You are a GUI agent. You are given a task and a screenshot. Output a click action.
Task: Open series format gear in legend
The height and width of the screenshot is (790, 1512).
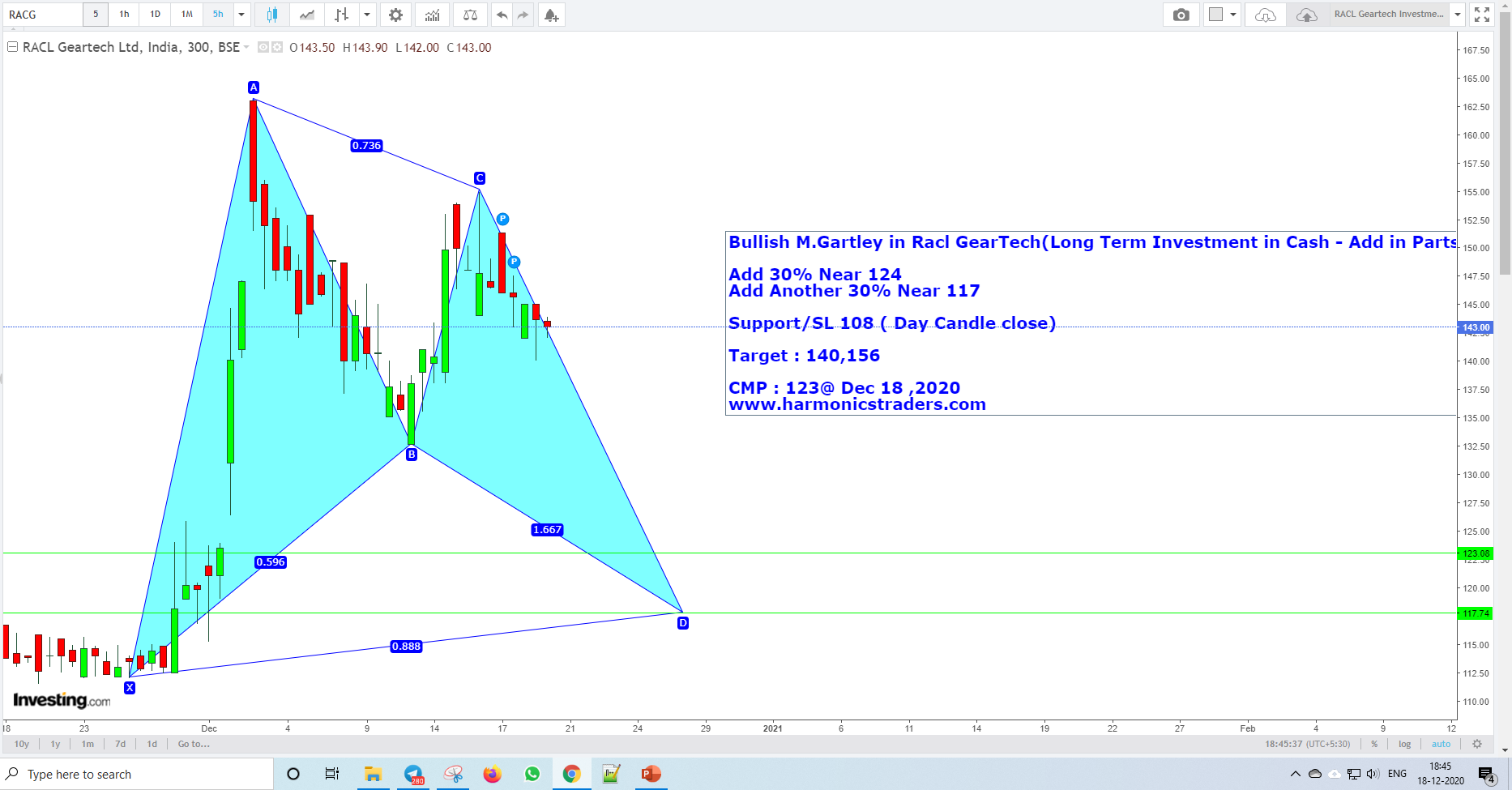[x=277, y=48]
